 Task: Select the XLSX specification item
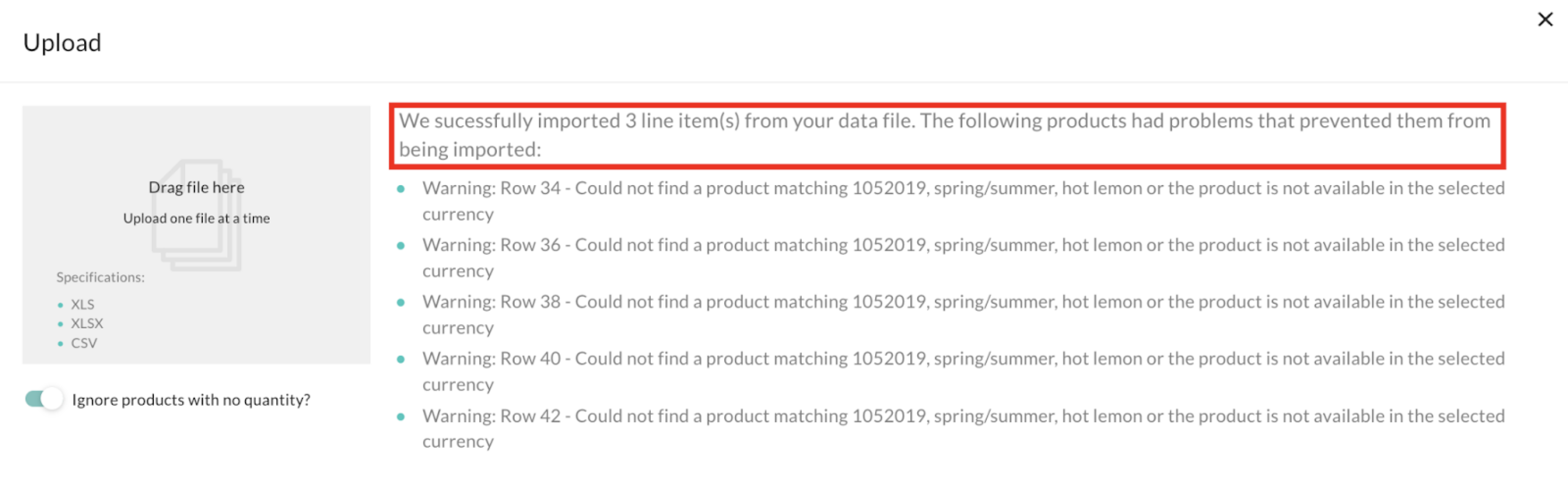click(87, 323)
